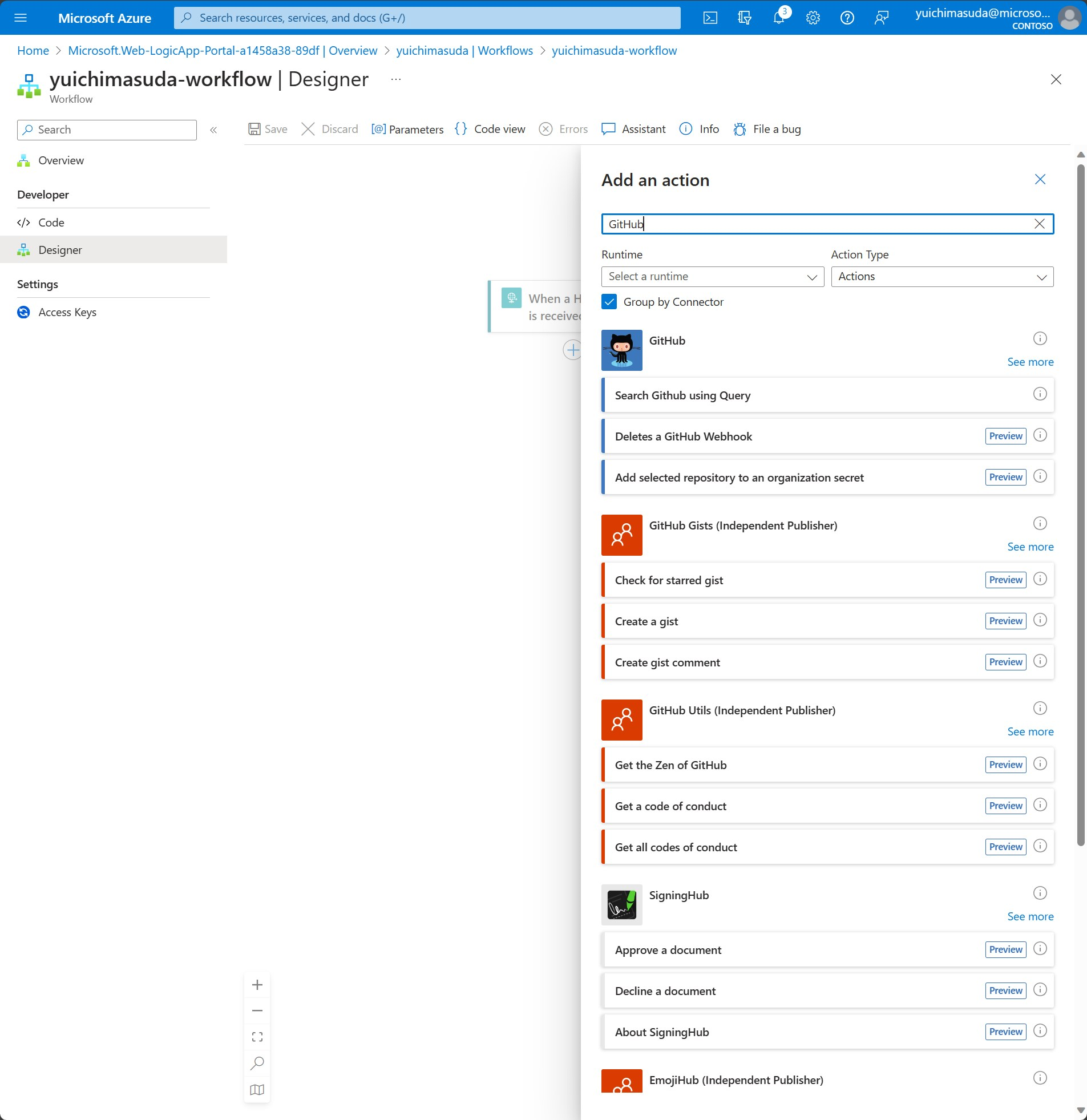
Task: Select Add selected repository to an organization secret
Action: coord(827,477)
